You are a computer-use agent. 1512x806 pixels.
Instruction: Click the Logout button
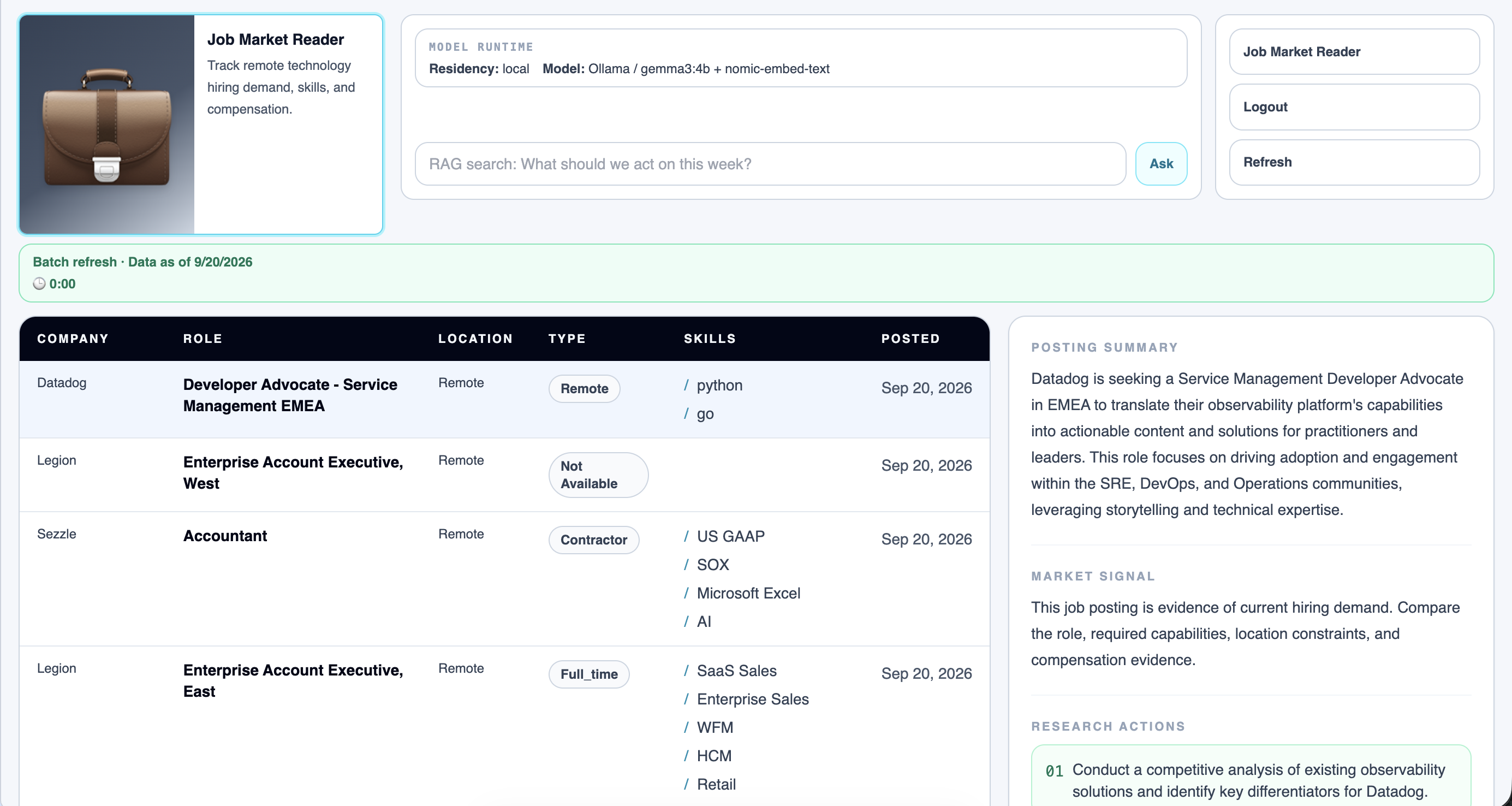point(1354,107)
